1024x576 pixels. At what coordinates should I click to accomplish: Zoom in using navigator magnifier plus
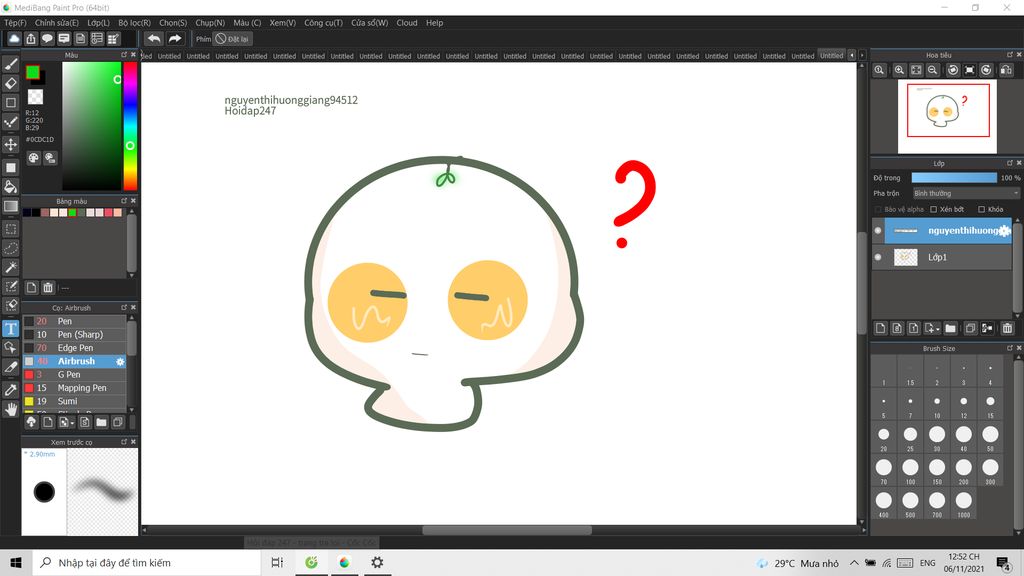pos(899,70)
